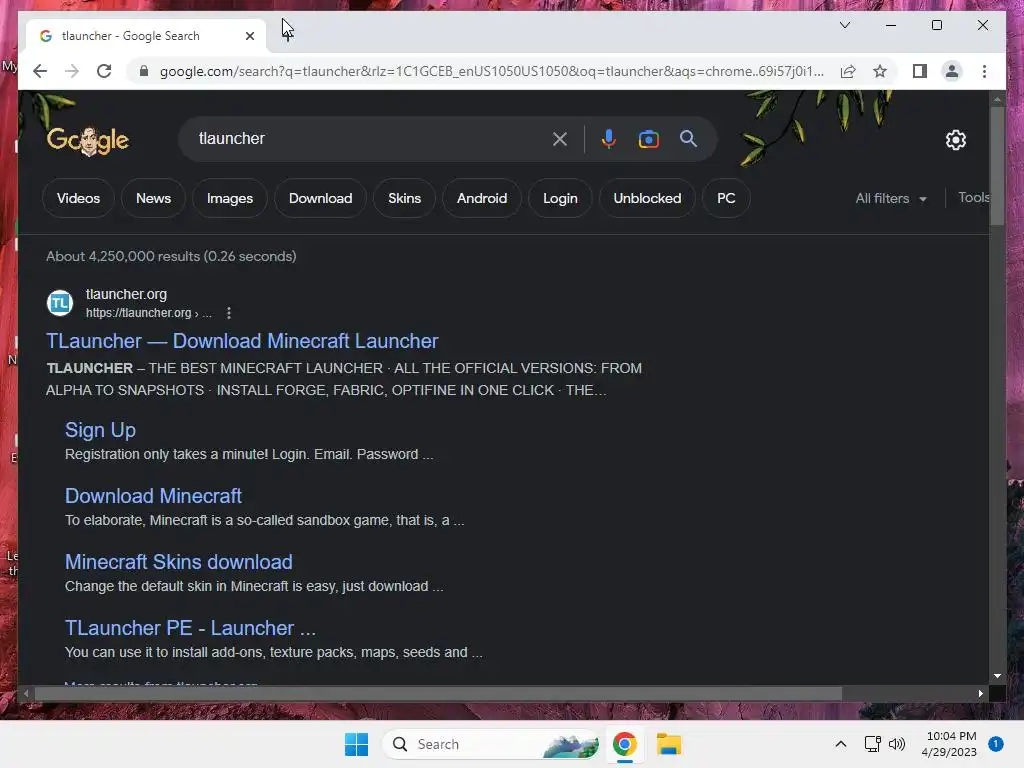Go to Google home via the Doodle logo
Image resolution: width=1024 pixels, height=768 pixels.
pos(88,140)
